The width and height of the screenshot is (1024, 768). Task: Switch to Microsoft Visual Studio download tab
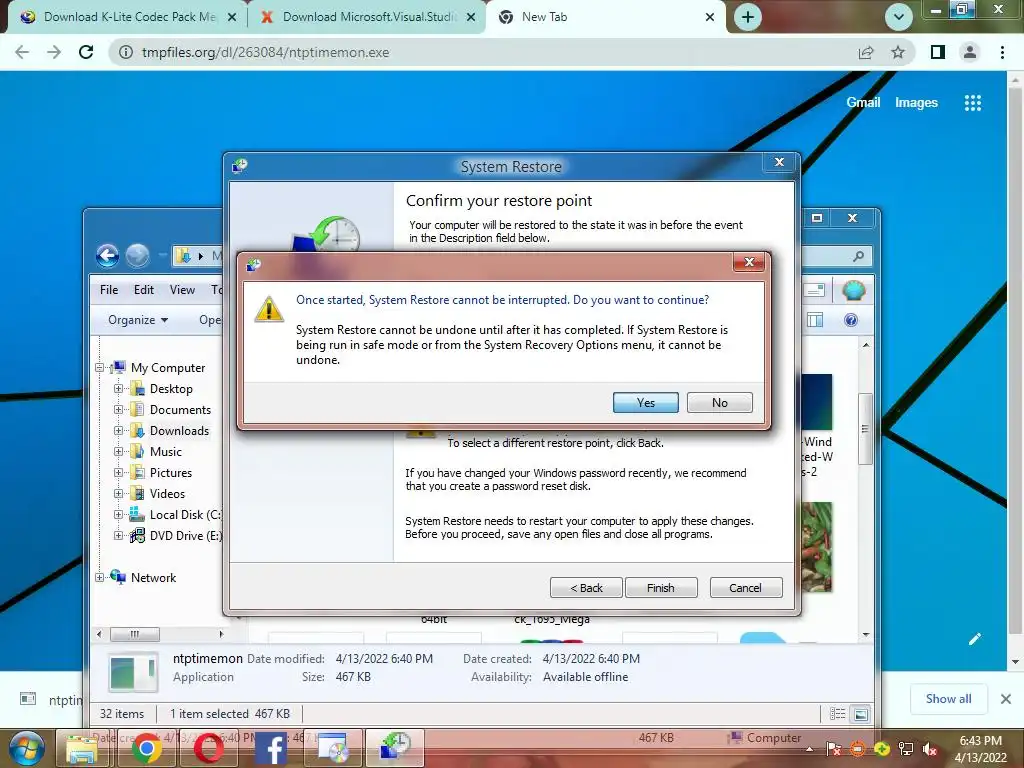pos(367,17)
